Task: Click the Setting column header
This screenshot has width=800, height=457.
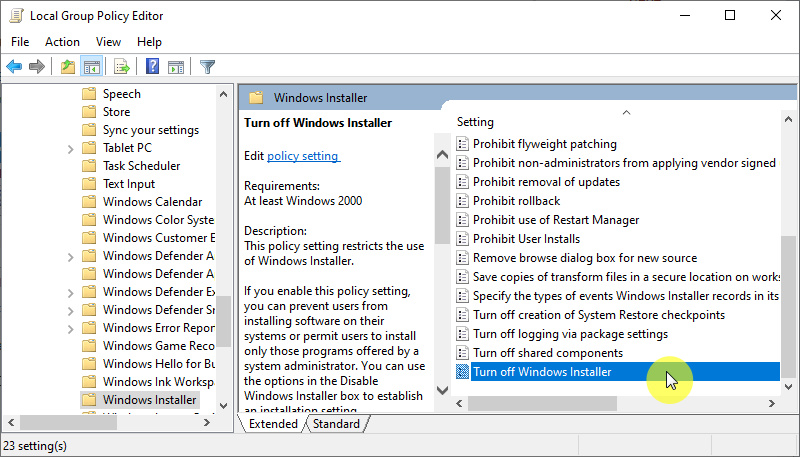Action: tap(476, 122)
